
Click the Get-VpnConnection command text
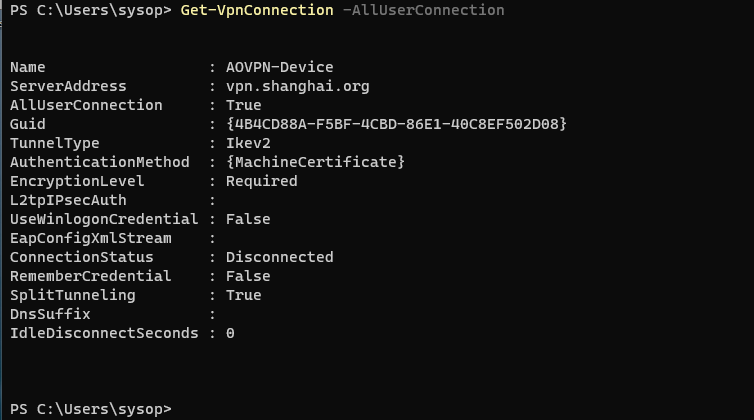[x=257, y=10]
